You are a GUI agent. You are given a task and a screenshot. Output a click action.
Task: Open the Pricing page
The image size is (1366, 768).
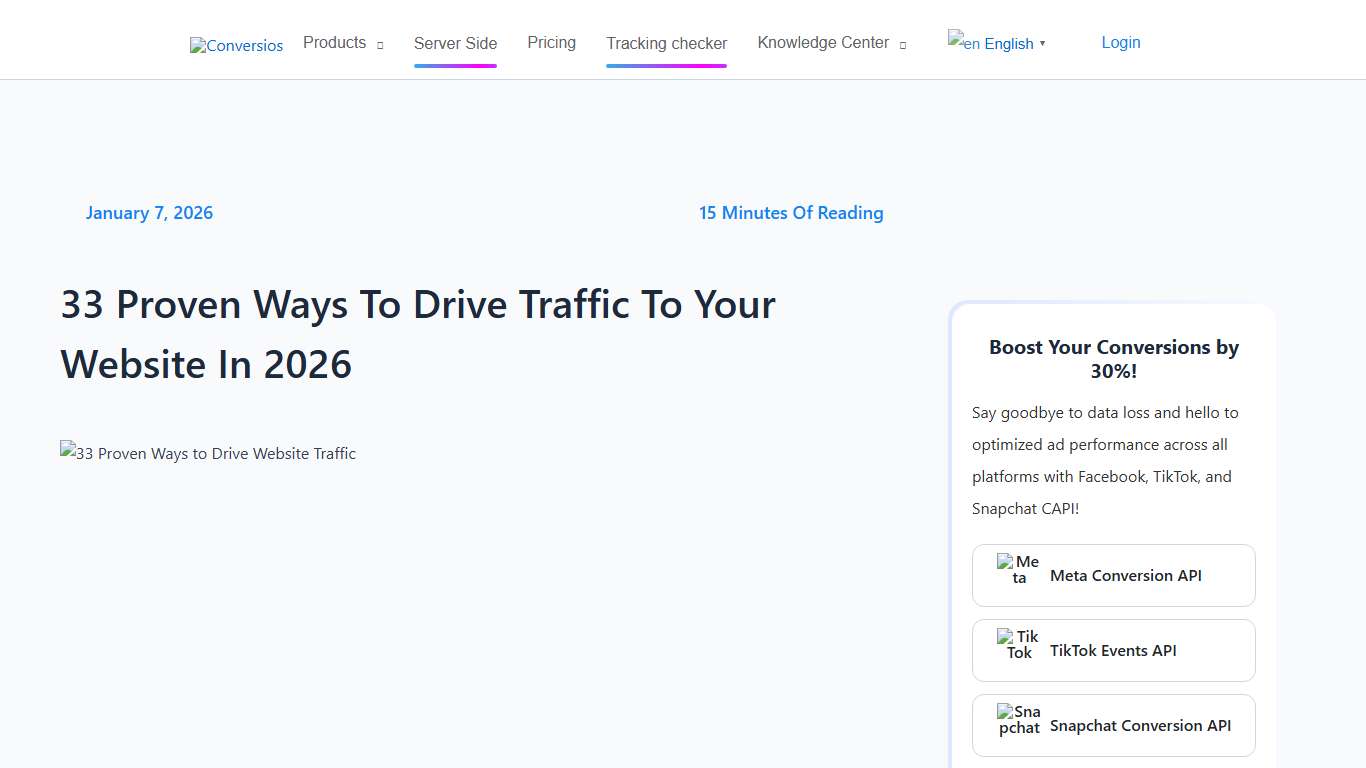(551, 42)
